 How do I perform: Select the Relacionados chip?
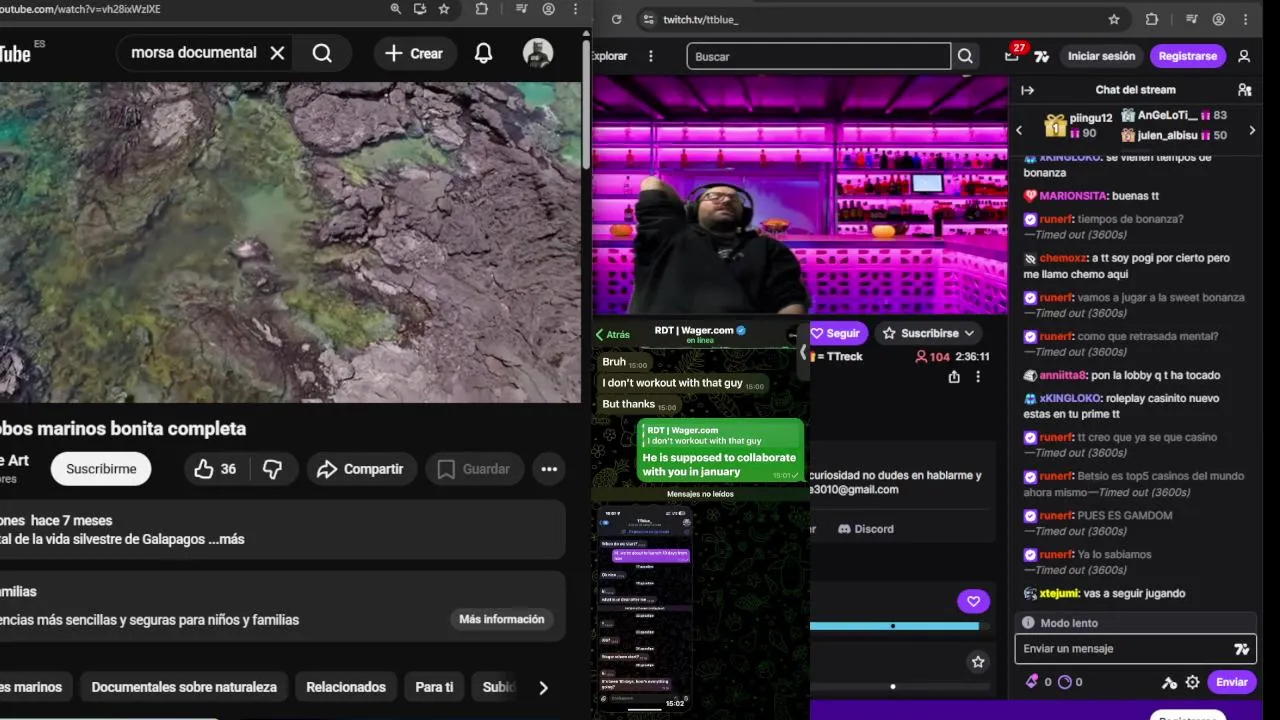[x=346, y=687]
